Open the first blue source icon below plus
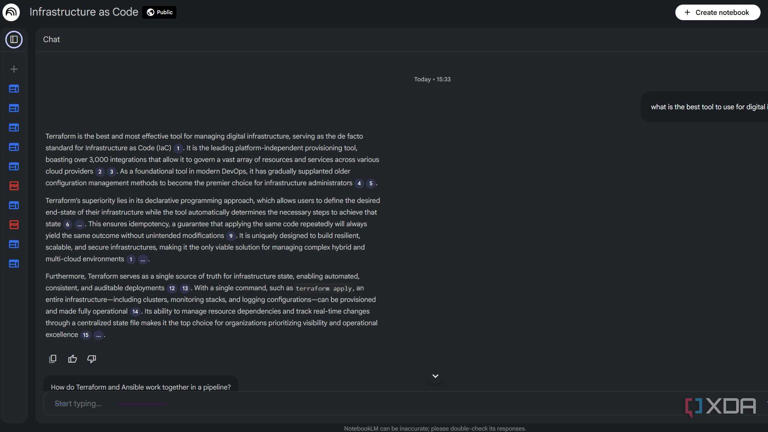Viewport: 768px width, 432px height. click(x=14, y=89)
